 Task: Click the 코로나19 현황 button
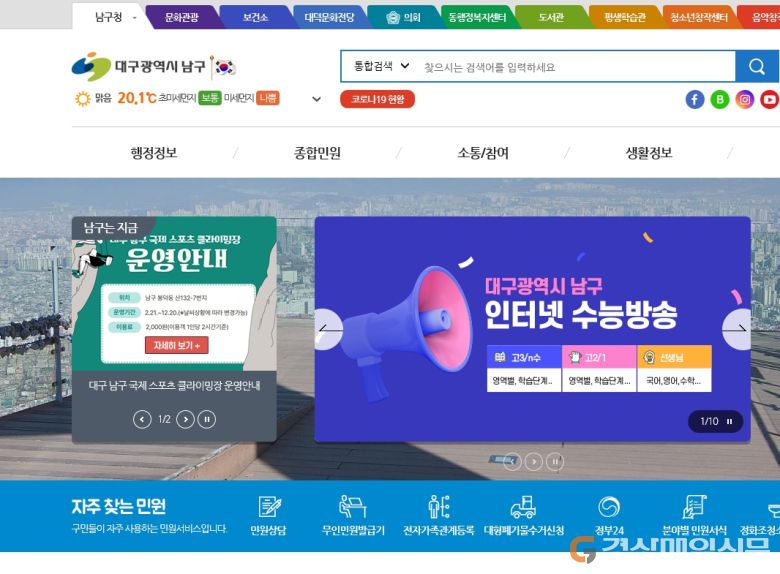(378, 99)
